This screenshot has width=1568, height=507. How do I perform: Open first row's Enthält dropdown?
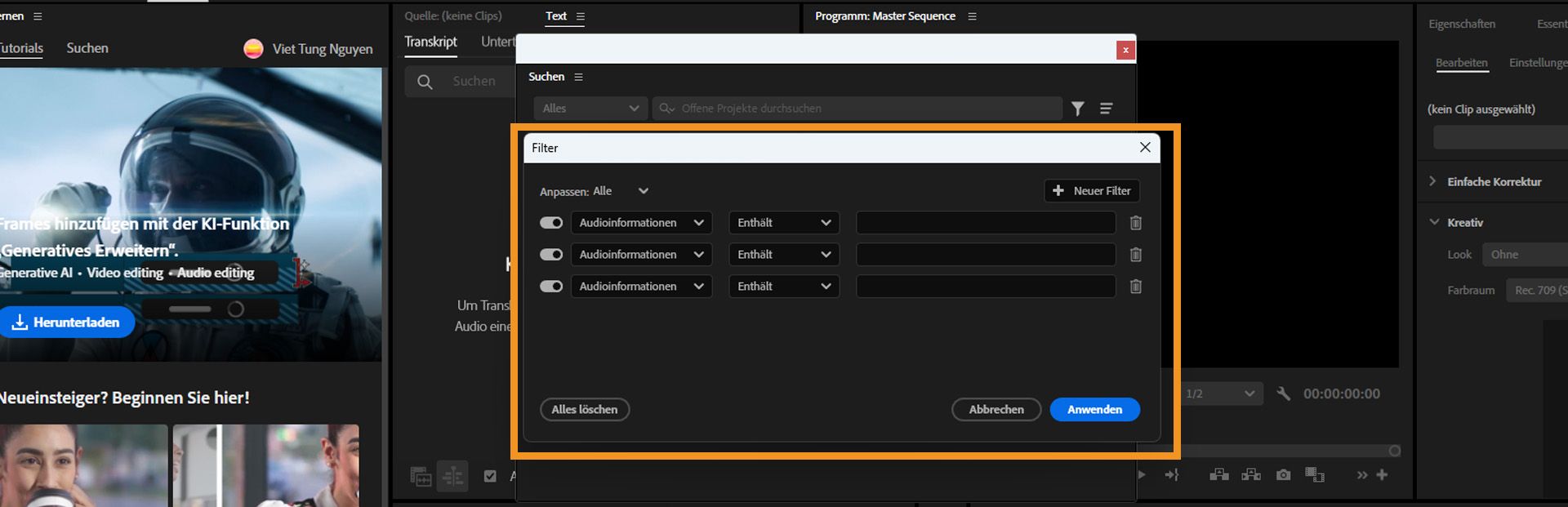[784, 223]
